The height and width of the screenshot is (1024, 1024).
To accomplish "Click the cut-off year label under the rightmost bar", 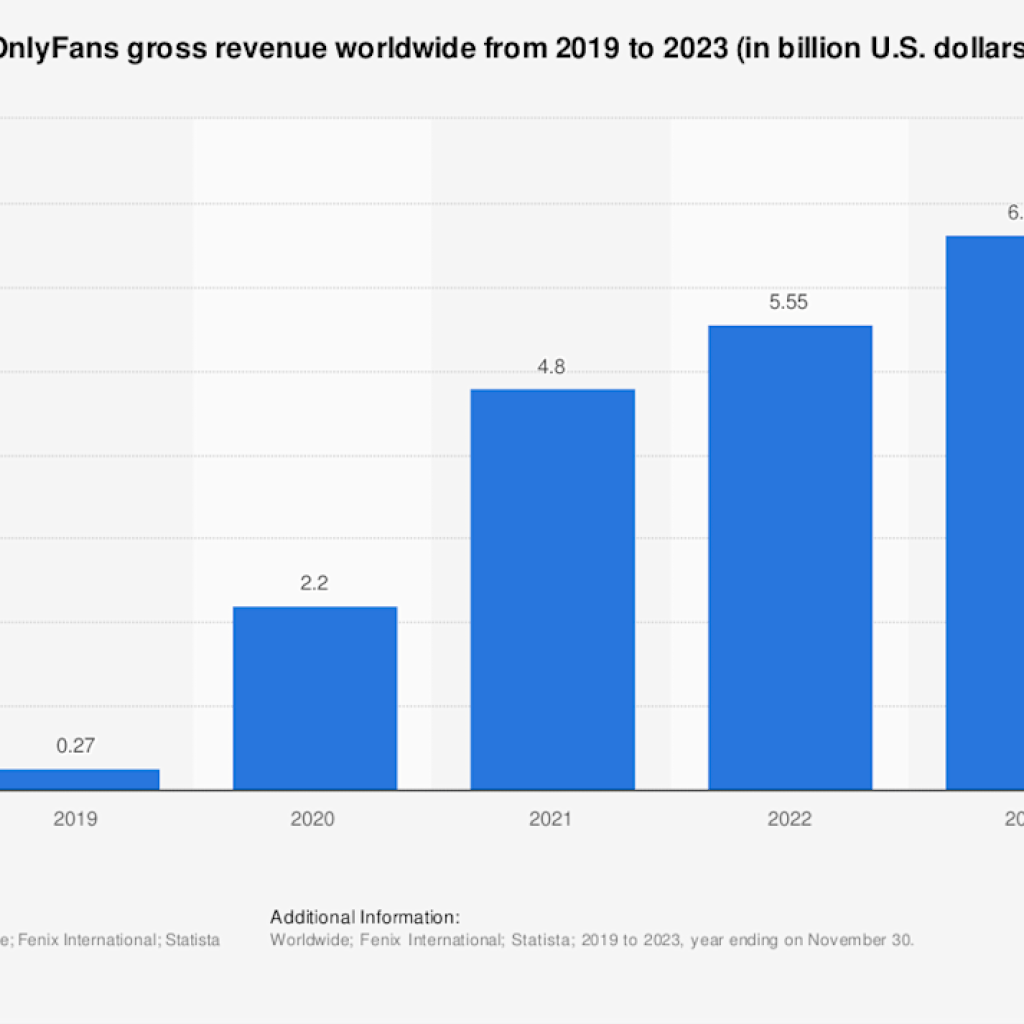I will click(1010, 819).
